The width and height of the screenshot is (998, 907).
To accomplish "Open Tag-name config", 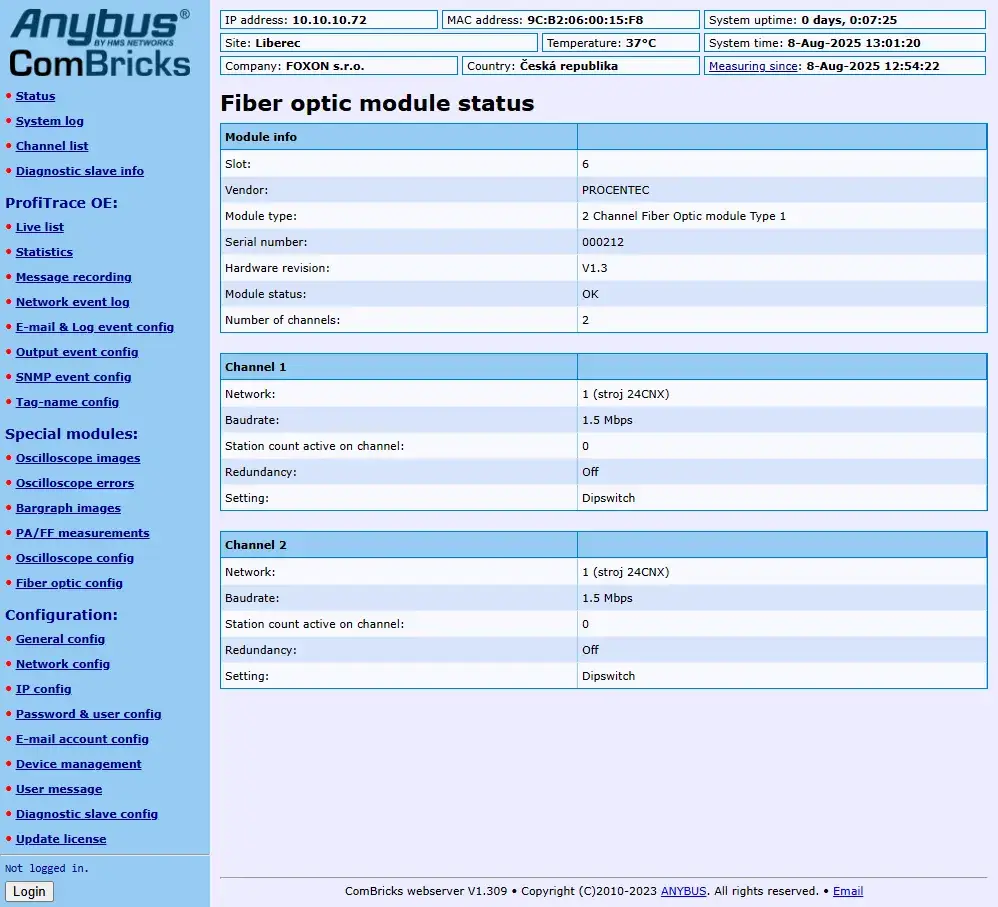I will [67, 402].
